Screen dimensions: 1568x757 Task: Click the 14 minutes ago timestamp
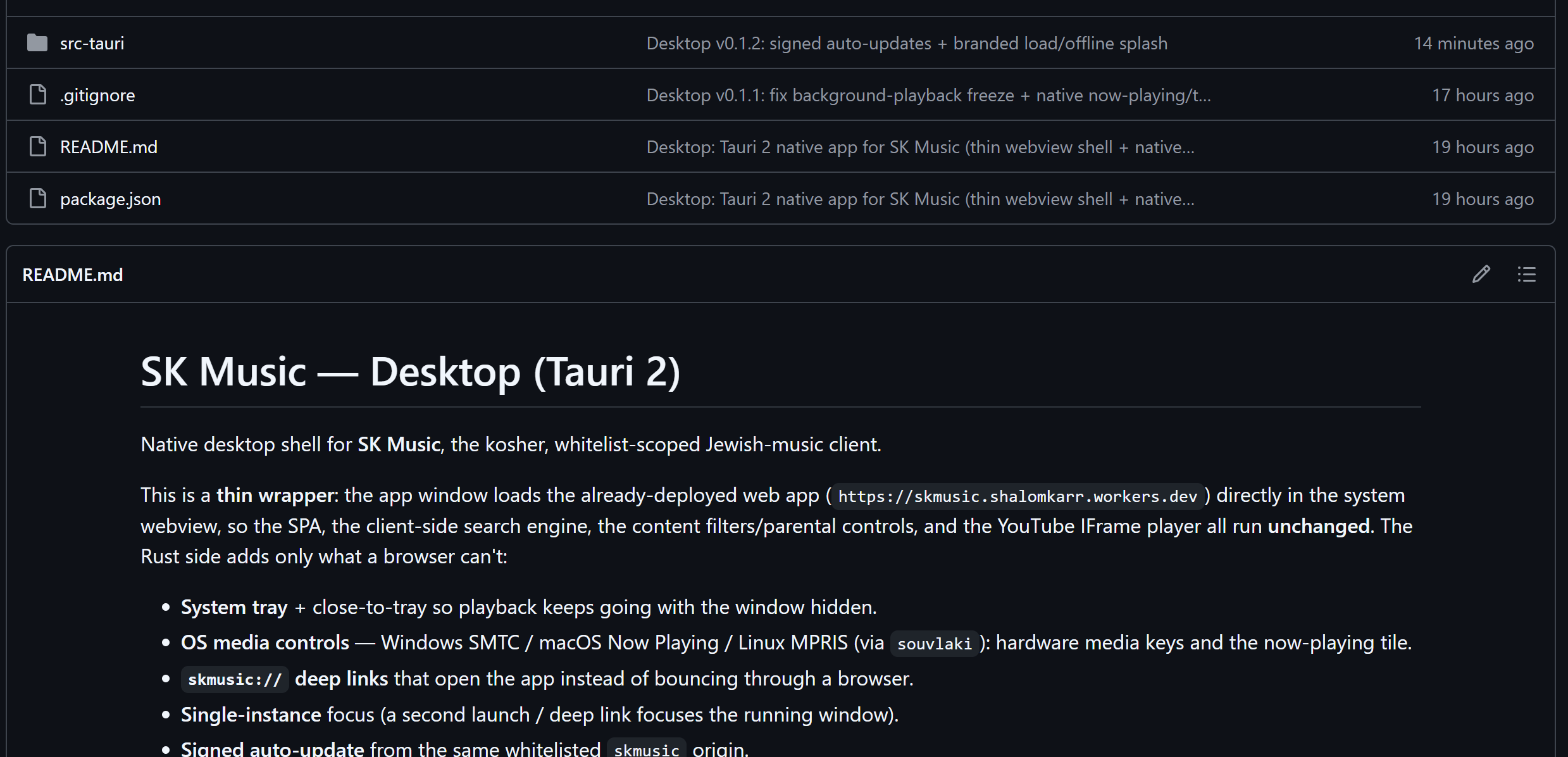[1474, 43]
